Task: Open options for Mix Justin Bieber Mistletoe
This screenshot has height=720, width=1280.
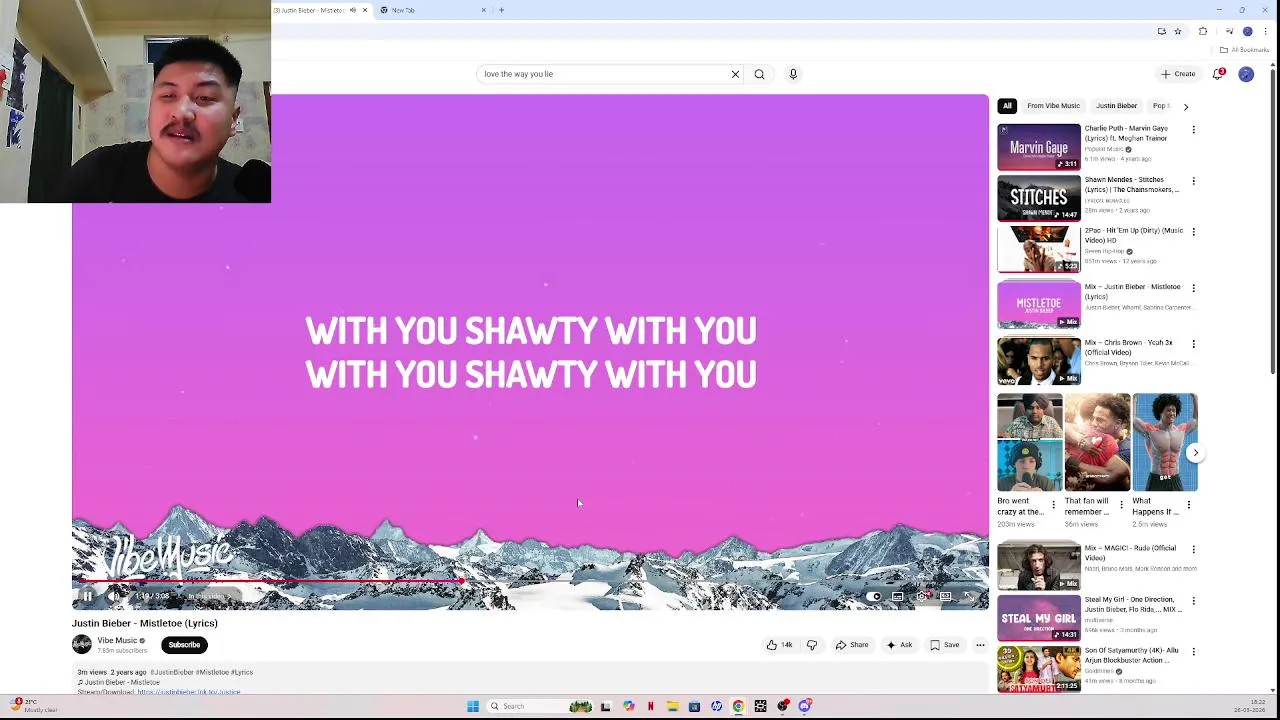Action: pyautogui.click(x=1193, y=288)
